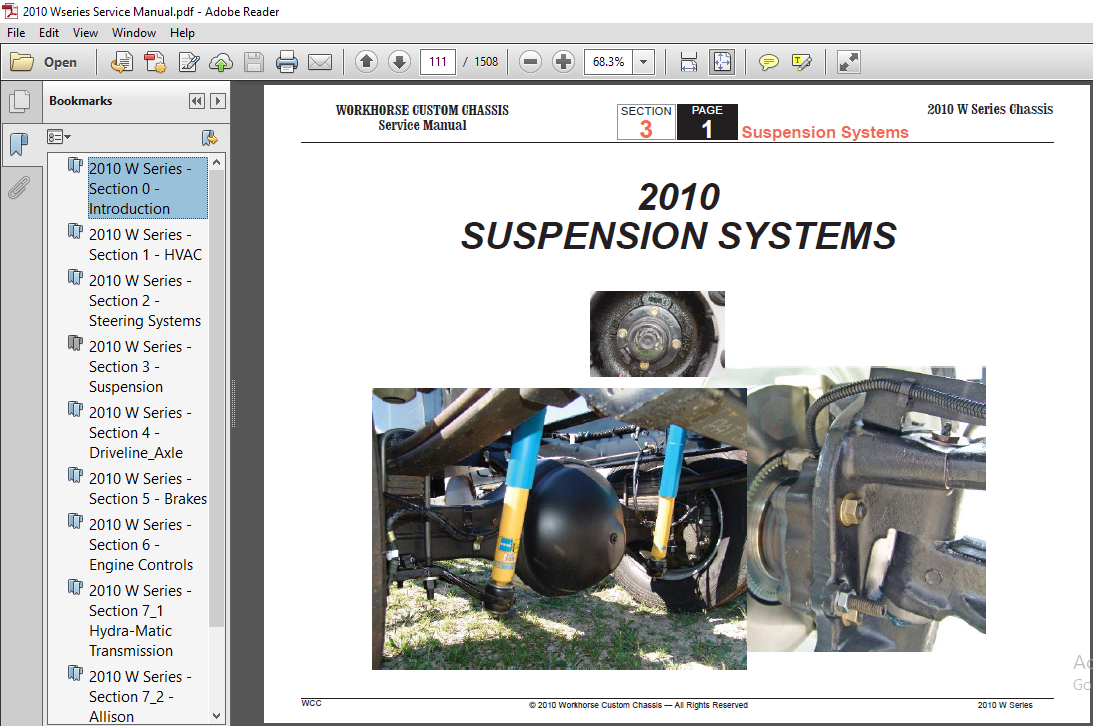Viewport: 1093px width, 726px height.
Task: Click the 'WORKHORSE CUSTOM CHASSIS' header text
Action: (422, 110)
